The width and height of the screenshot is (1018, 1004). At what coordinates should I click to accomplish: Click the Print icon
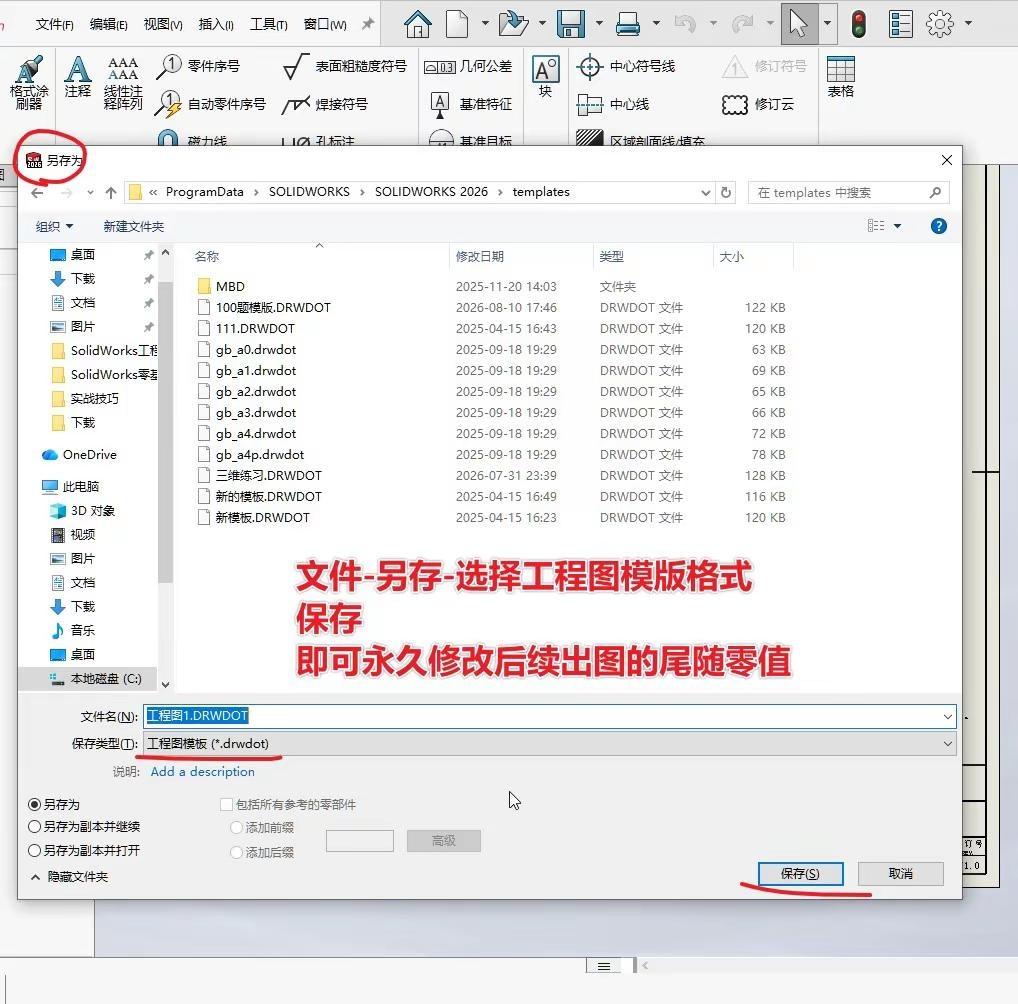click(x=628, y=24)
